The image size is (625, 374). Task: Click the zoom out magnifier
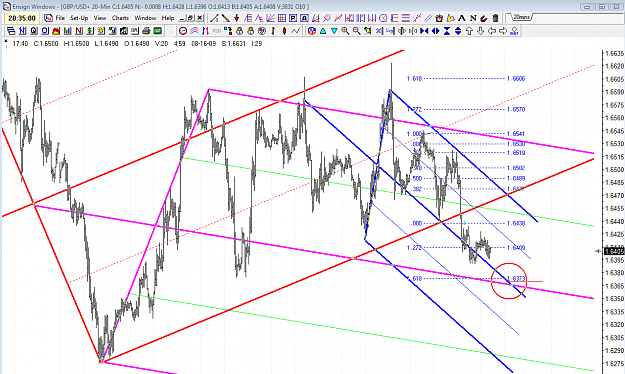tap(356, 31)
